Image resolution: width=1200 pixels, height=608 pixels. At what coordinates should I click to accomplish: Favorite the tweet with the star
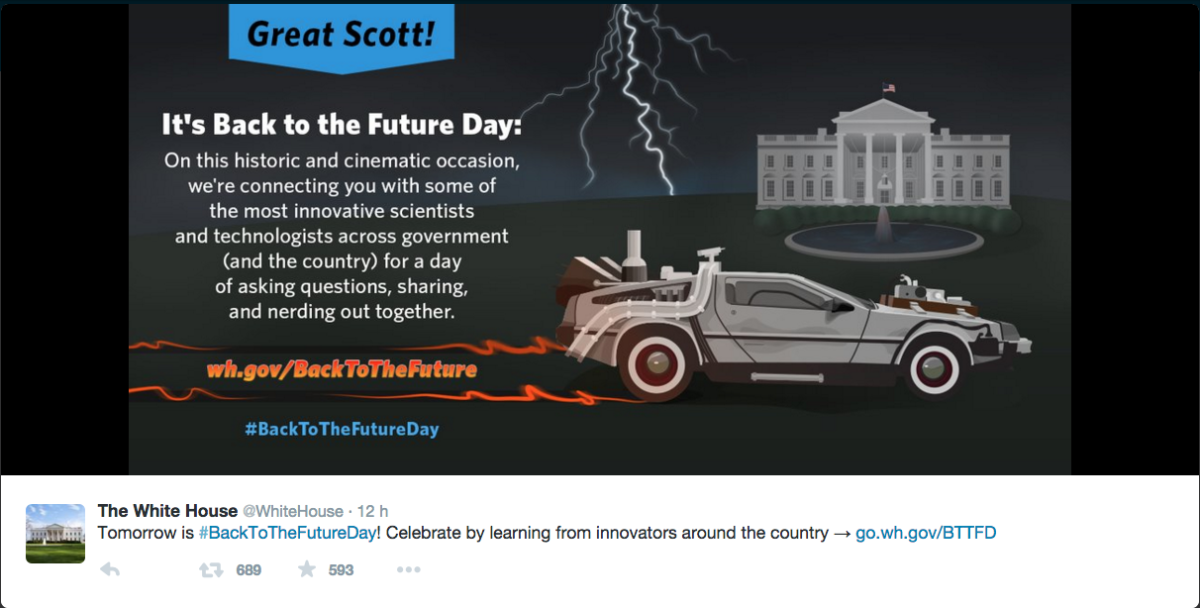[307, 570]
